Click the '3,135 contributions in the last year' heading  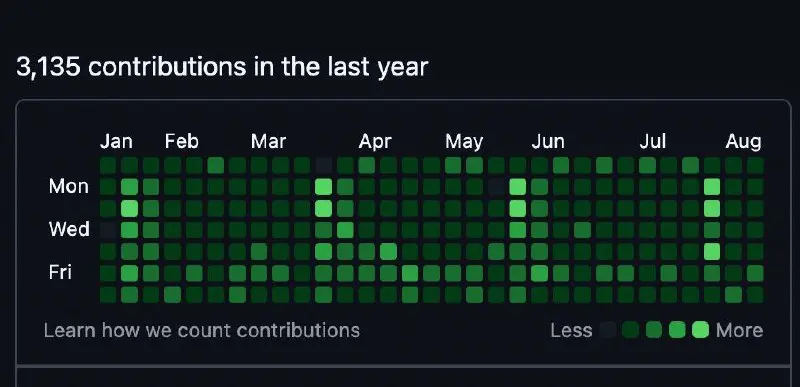click(222, 67)
